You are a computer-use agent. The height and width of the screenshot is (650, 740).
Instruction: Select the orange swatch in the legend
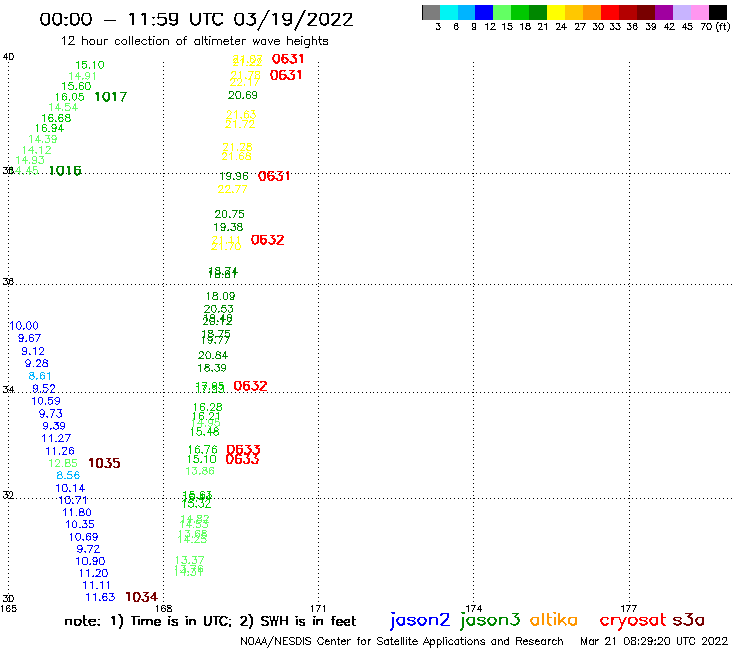[592, 12]
